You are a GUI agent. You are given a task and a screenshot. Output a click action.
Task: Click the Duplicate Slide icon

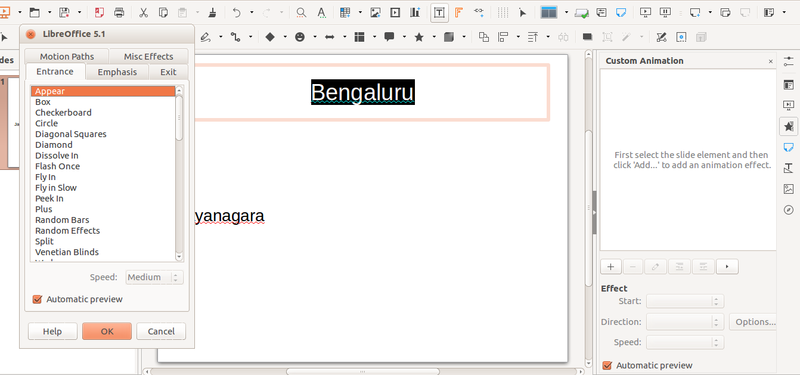(726, 12)
